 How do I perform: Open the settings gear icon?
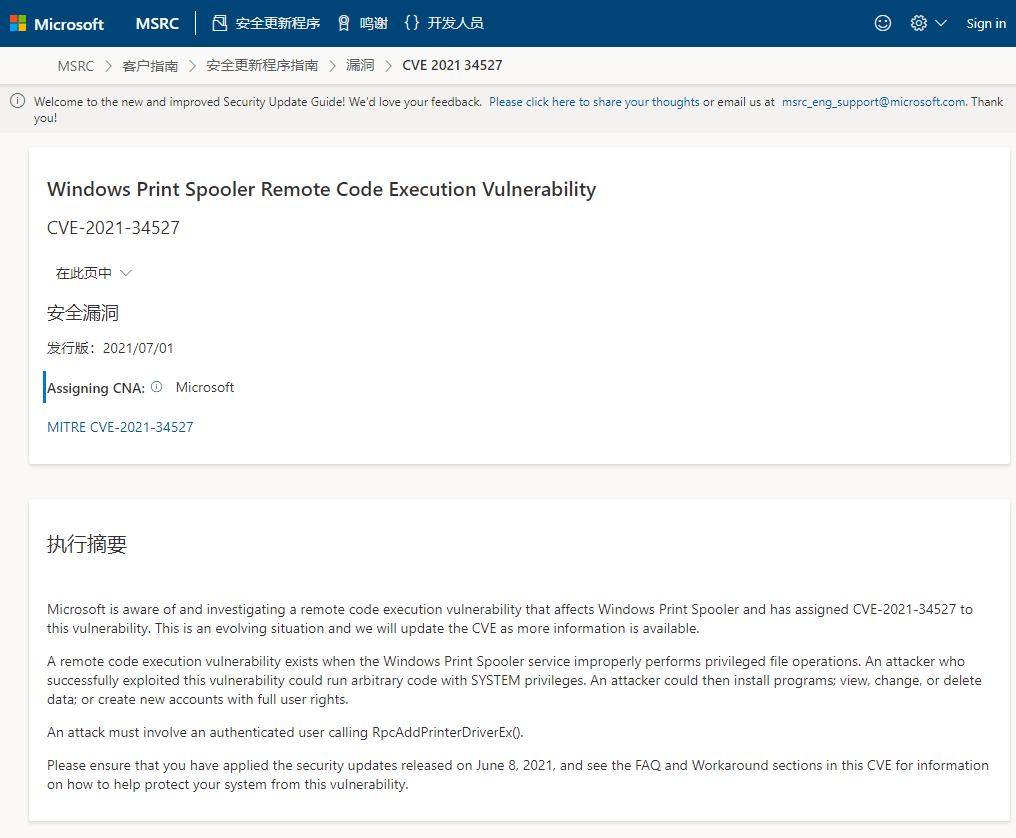918,23
